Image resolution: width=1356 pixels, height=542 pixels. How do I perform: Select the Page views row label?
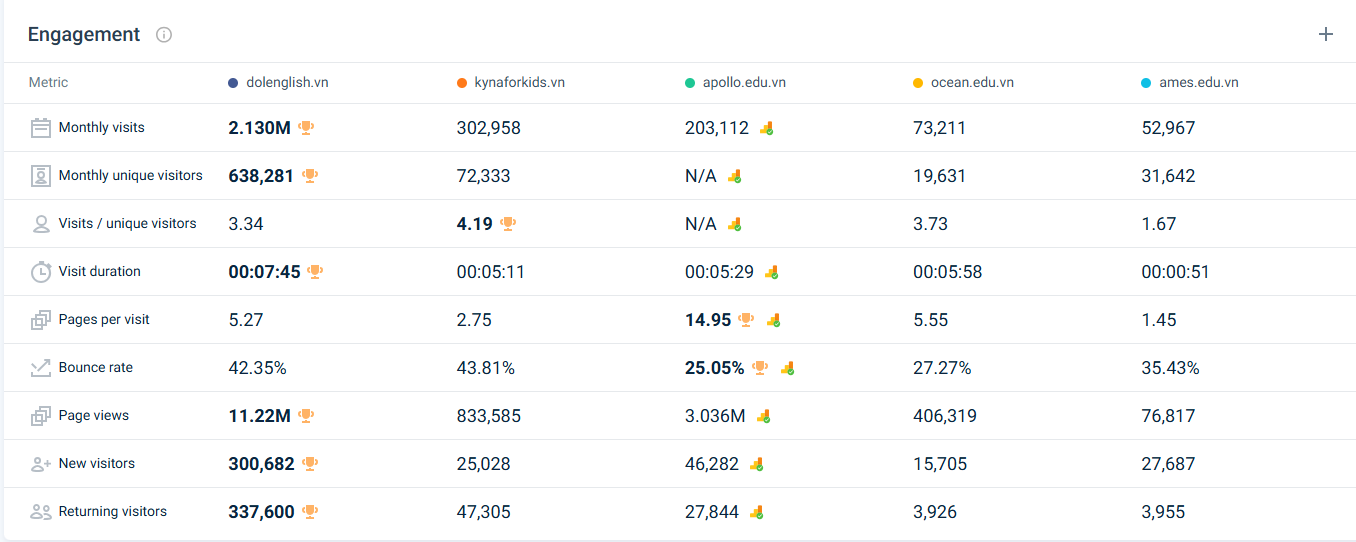coord(94,416)
